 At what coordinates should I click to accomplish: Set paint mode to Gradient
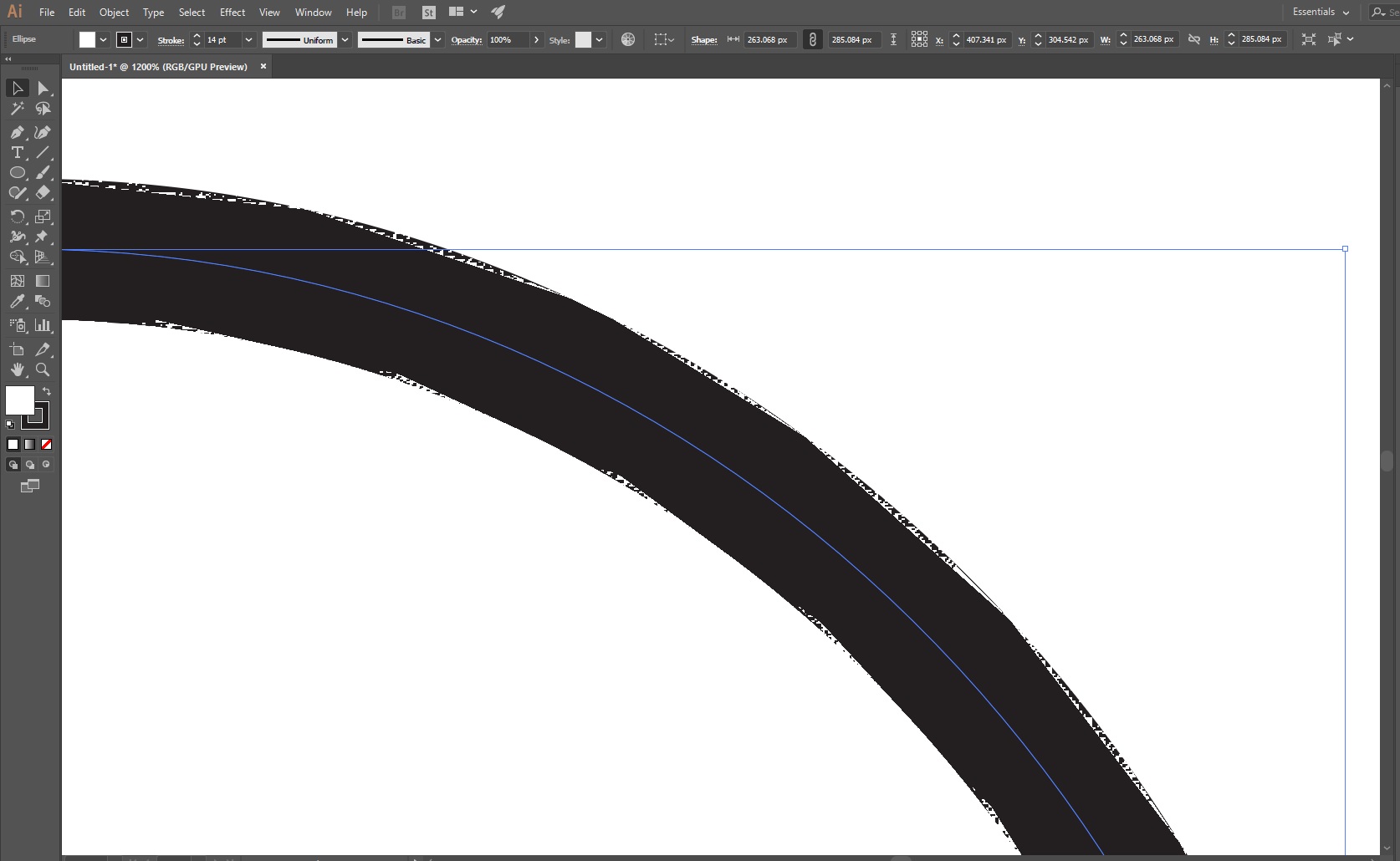(x=29, y=445)
